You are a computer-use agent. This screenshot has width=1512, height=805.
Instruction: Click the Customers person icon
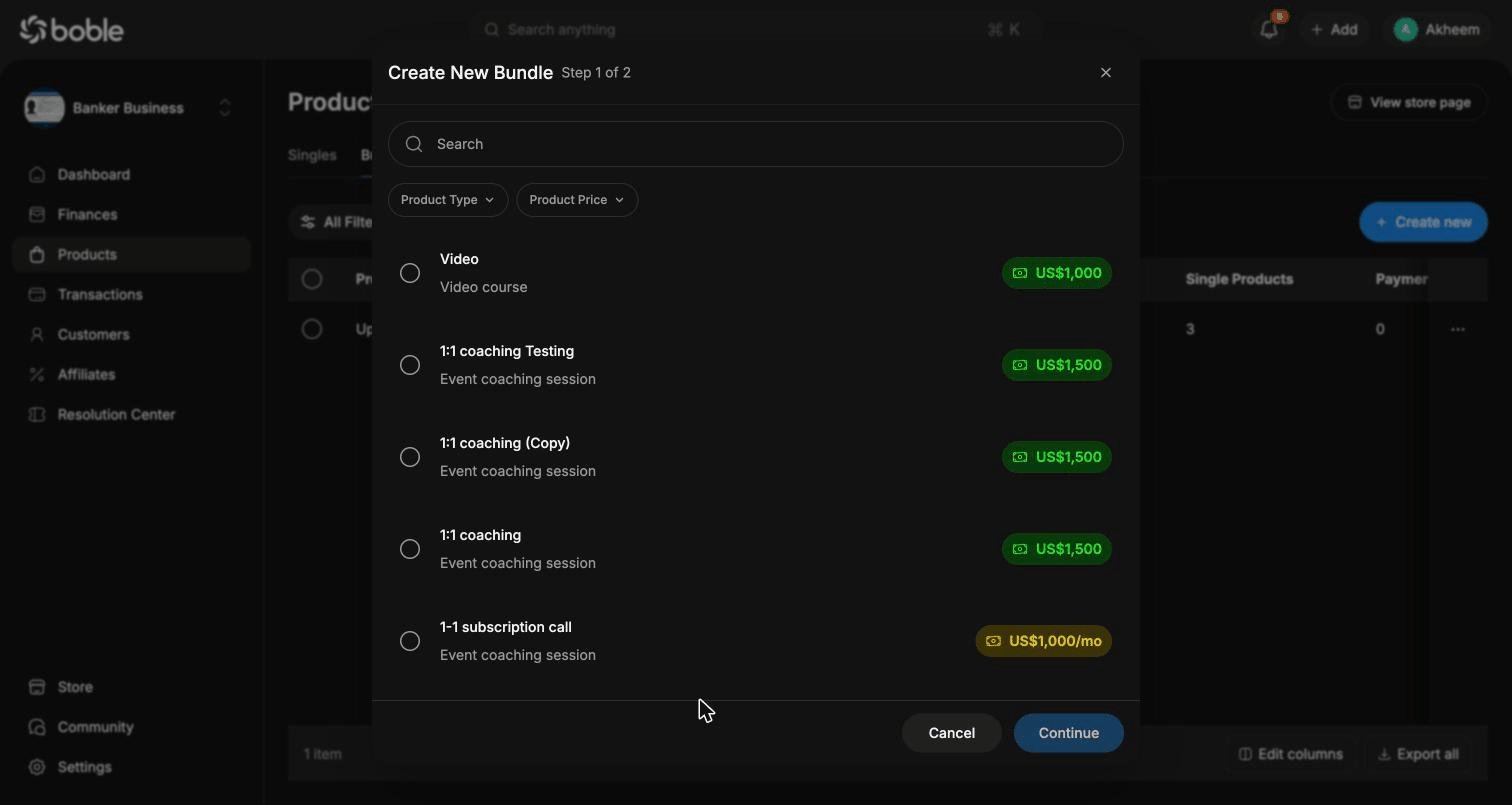pyautogui.click(x=37, y=335)
